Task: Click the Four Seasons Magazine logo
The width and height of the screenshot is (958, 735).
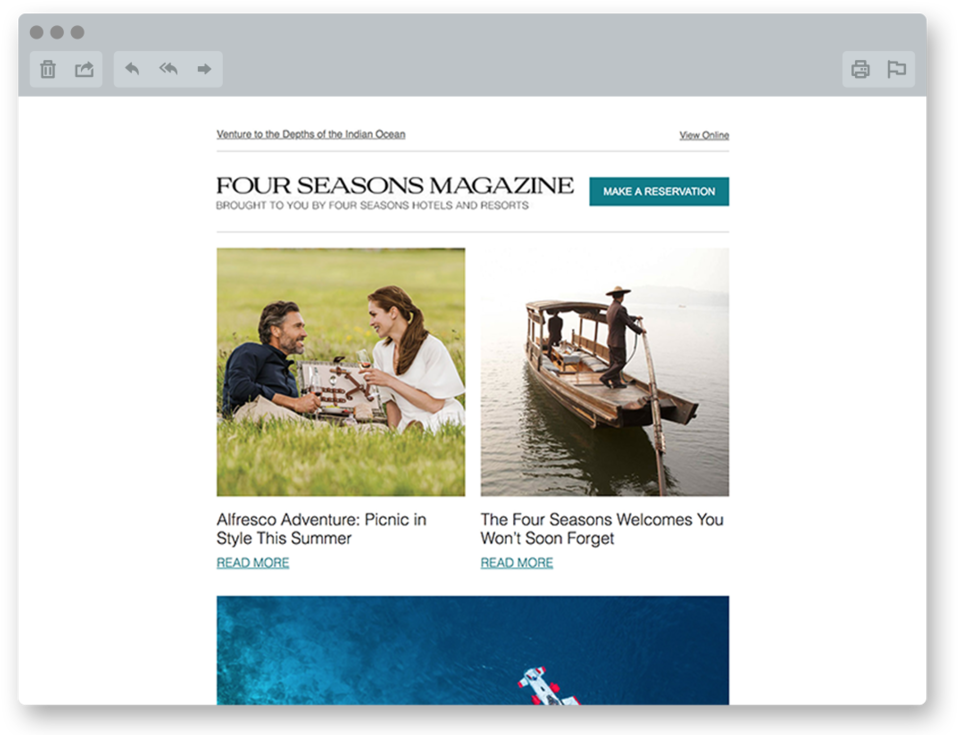Action: pos(395,185)
